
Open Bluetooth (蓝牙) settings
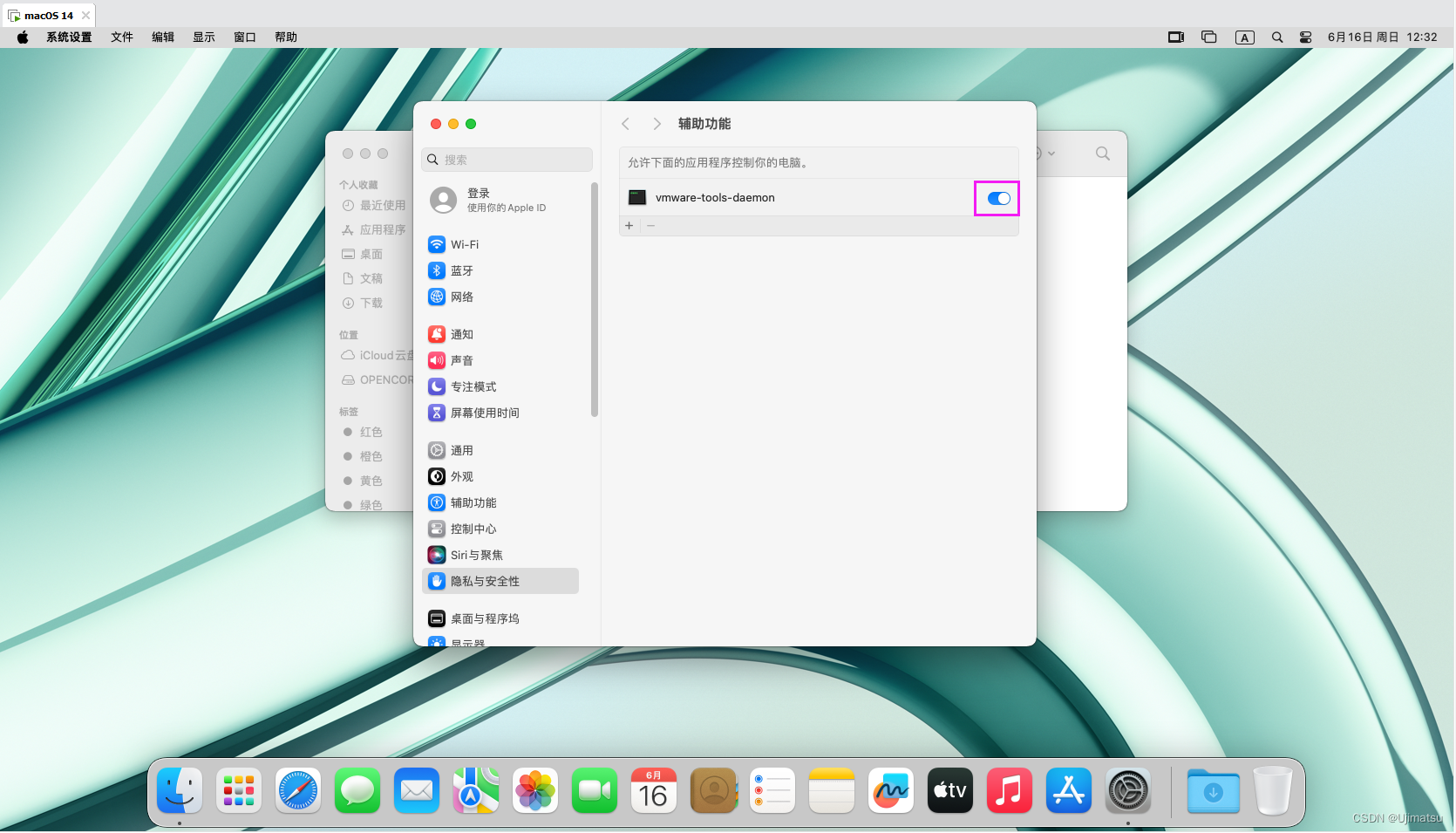500,270
